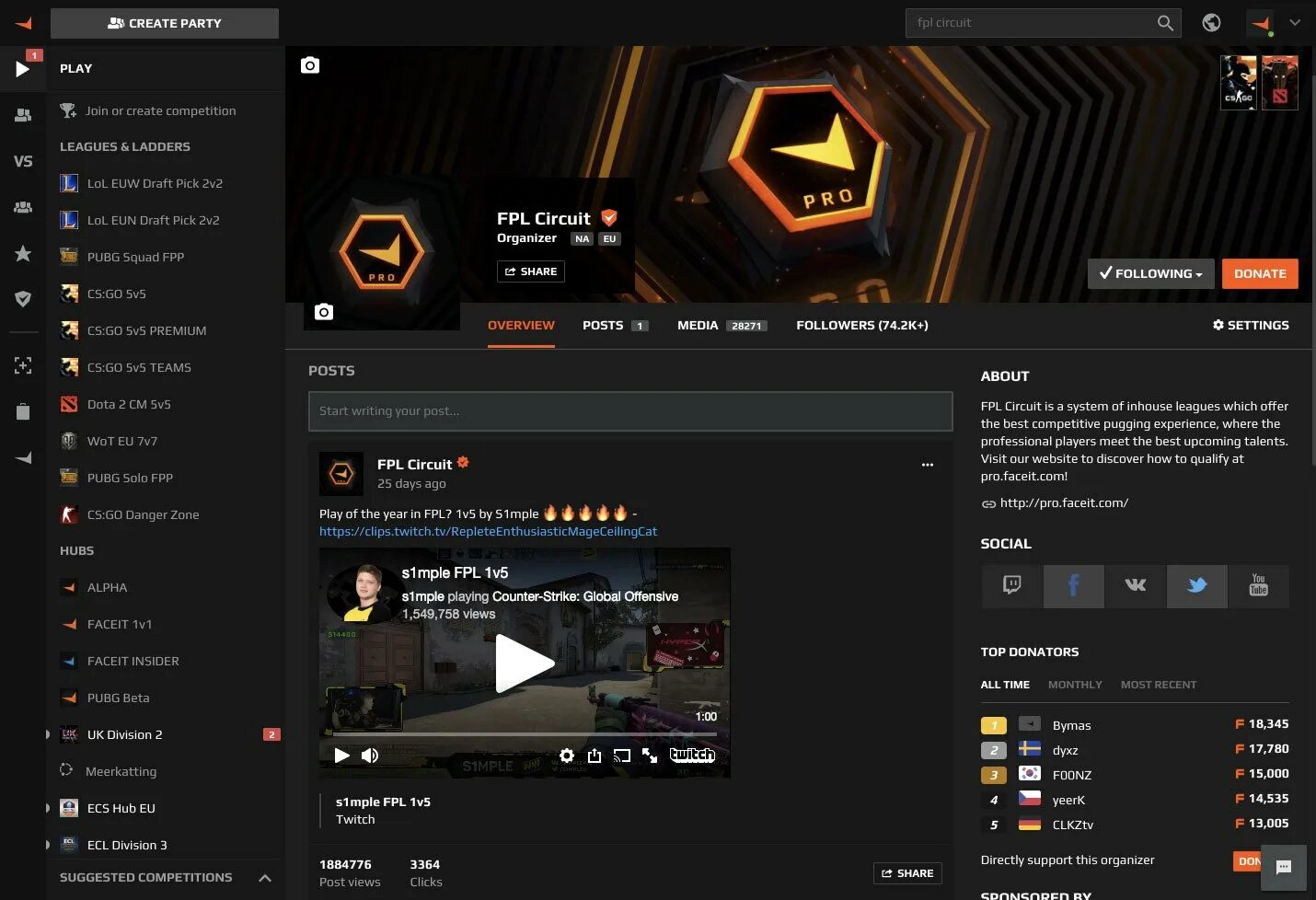Click the globe language icon in header
The height and width of the screenshot is (900, 1316).
pos(1211,23)
